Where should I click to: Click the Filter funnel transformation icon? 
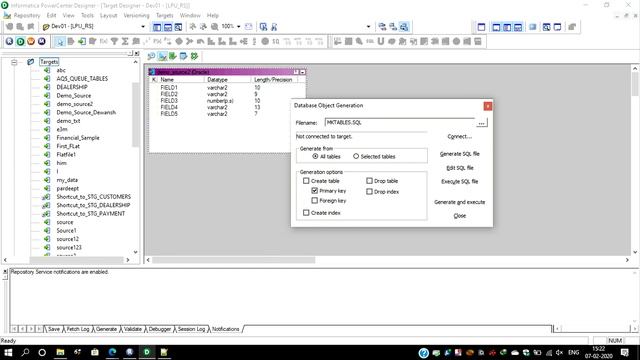click(x=114, y=41)
